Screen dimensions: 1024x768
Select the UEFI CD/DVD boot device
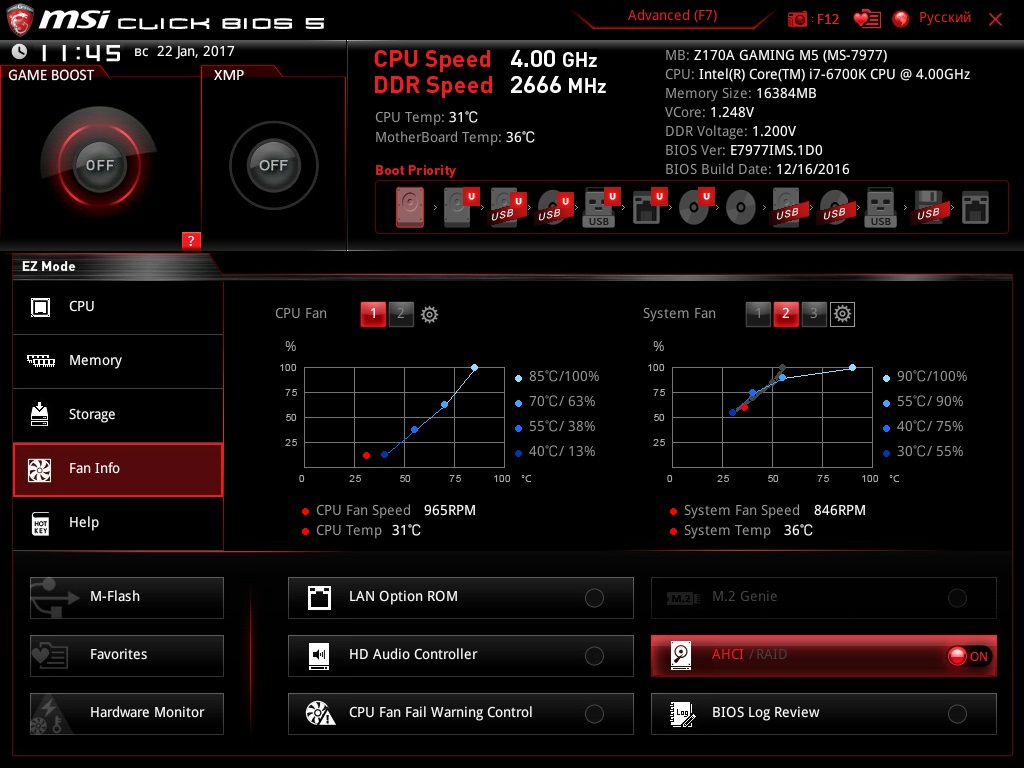(694, 208)
